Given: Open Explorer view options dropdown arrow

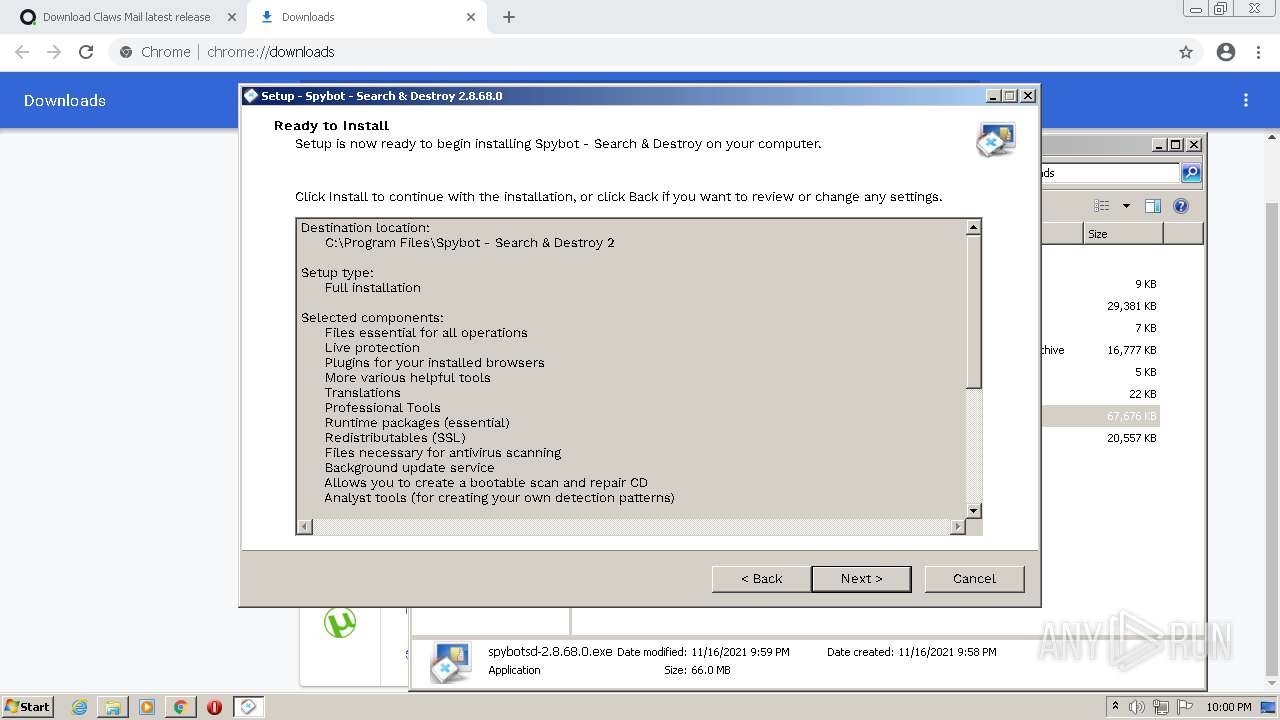Looking at the screenshot, I should [x=1126, y=206].
